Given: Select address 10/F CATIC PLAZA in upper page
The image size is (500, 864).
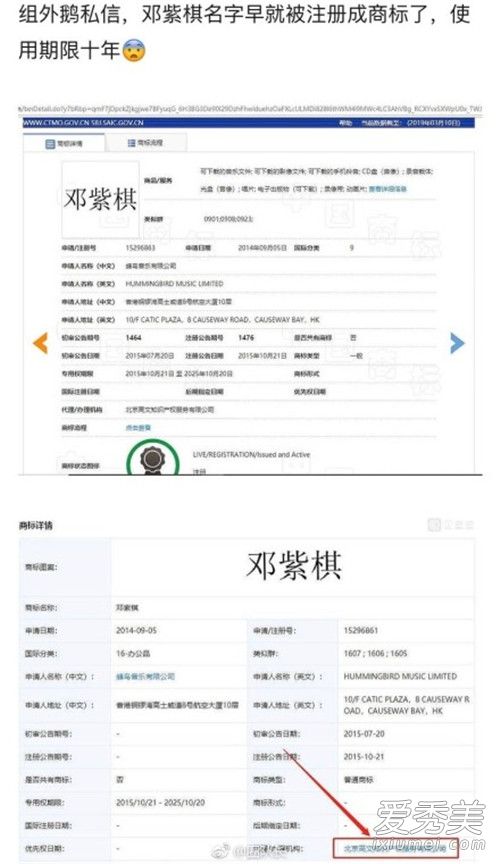Looking at the screenshot, I should [x=222, y=320].
